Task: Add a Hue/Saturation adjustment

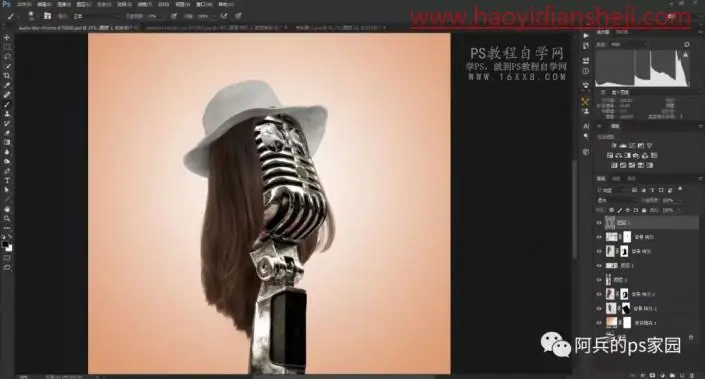Action: tap(610, 155)
